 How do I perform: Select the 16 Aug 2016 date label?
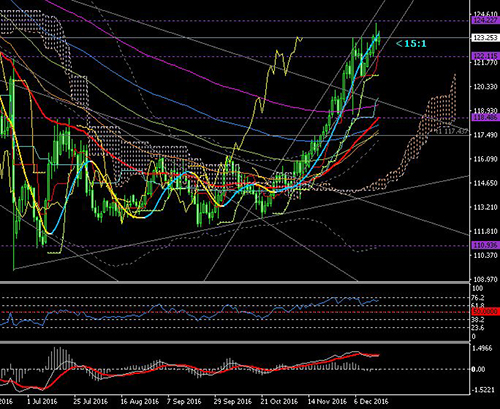click(x=140, y=401)
